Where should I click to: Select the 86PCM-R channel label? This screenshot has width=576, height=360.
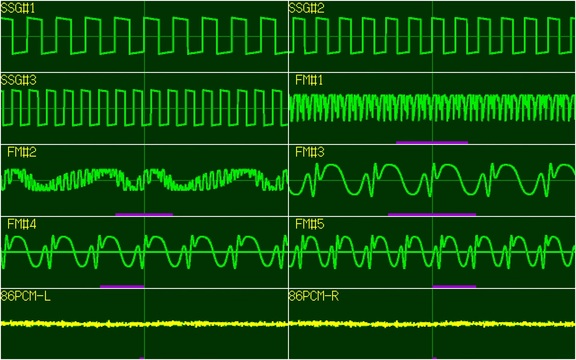click(x=314, y=296)
